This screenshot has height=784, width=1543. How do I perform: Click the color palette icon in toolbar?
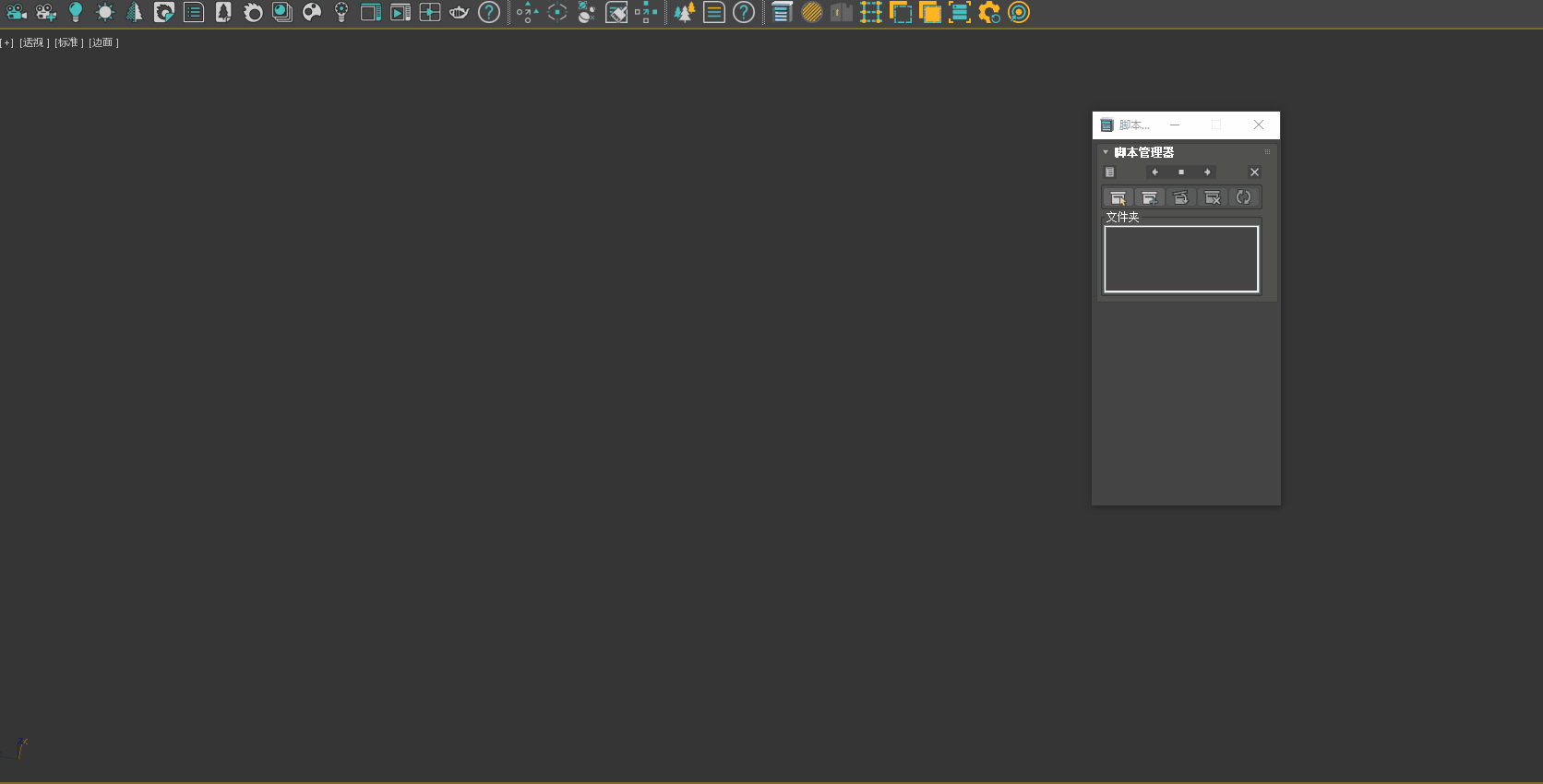pyautogui.click(x=312, y=12)
